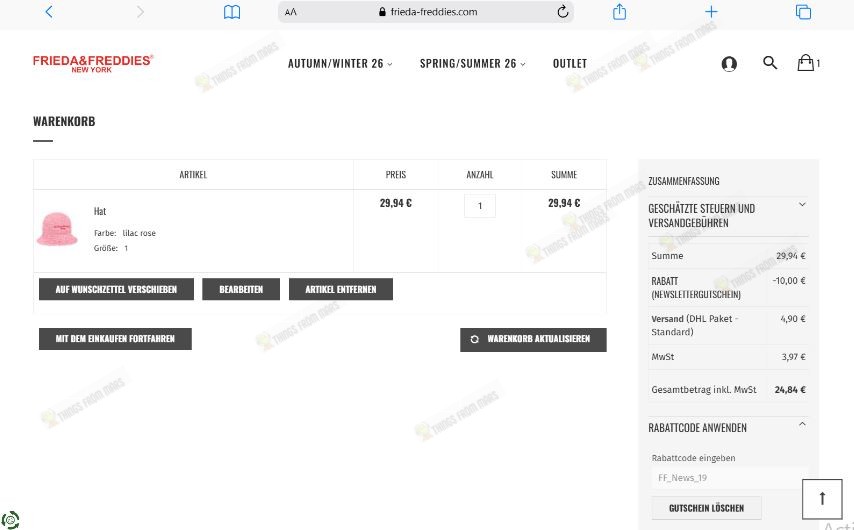Click the frieda-freddies.com address bar

pyautogui.click(x=425, y=11)
